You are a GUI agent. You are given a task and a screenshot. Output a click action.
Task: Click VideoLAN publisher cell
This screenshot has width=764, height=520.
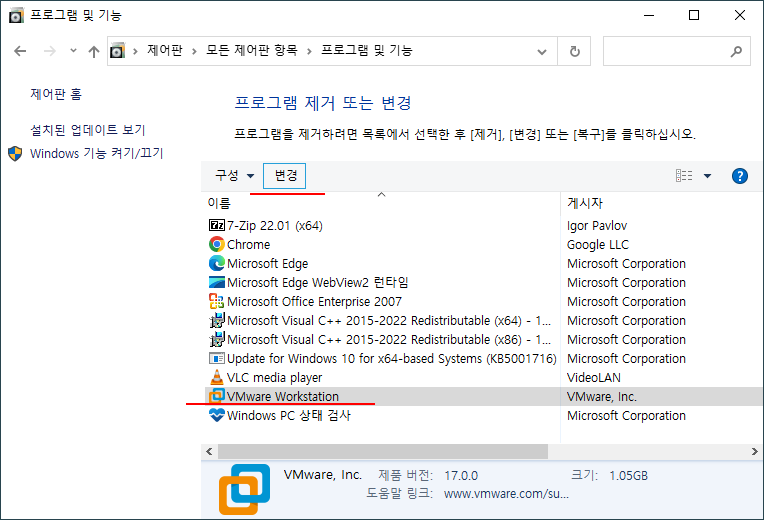593,378
